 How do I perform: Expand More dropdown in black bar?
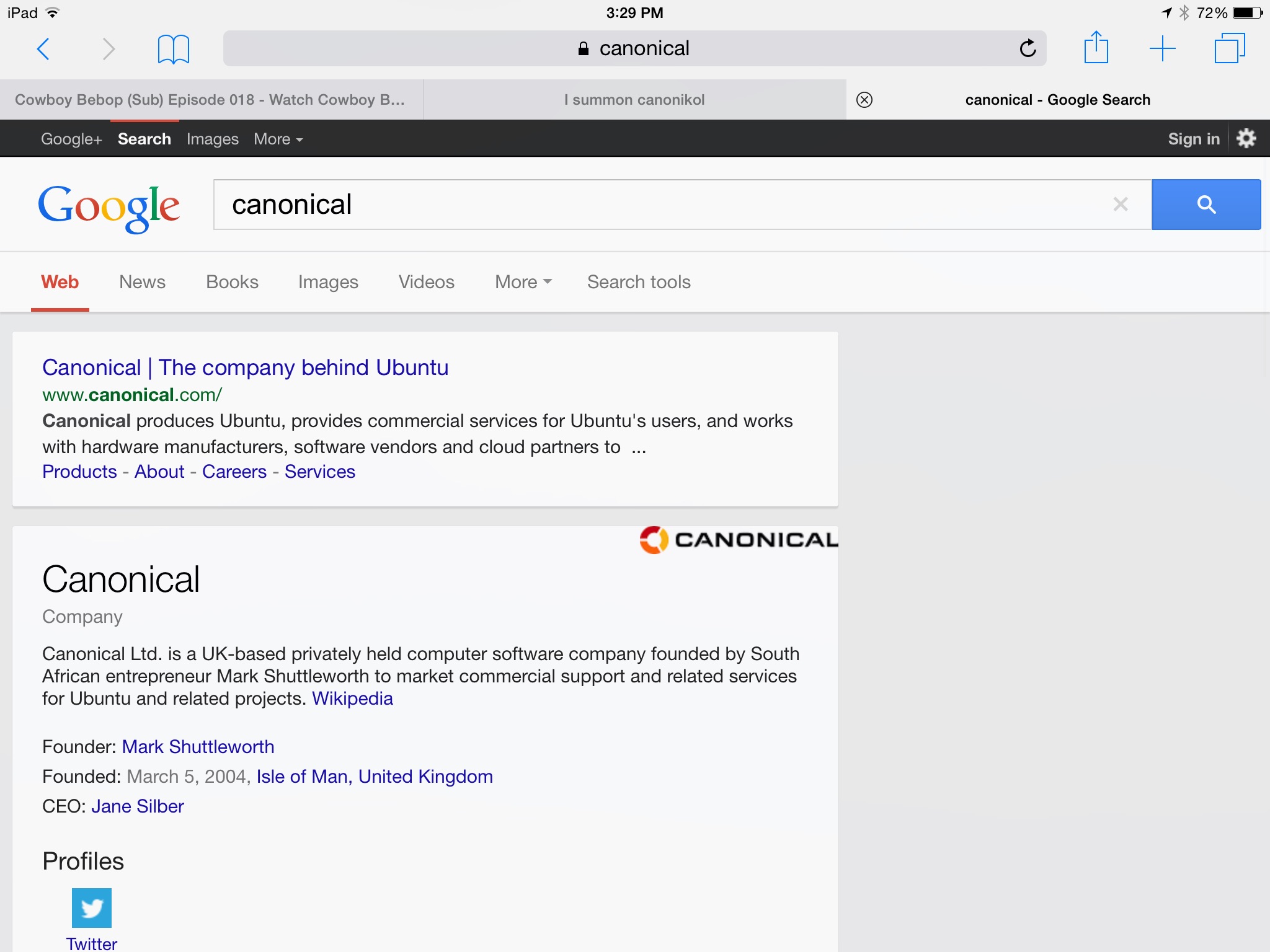[x=278, y=139]
